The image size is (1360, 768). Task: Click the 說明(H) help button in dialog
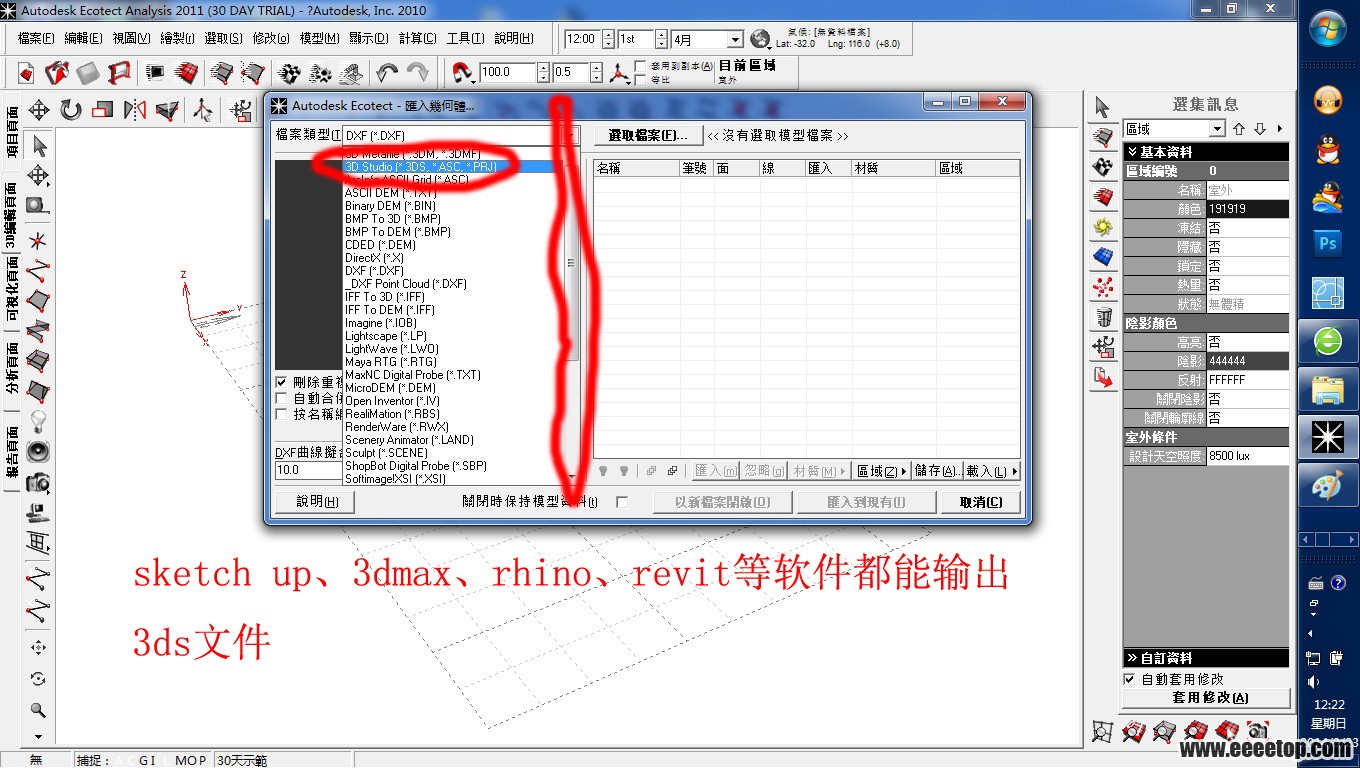[x=317, y=502]
